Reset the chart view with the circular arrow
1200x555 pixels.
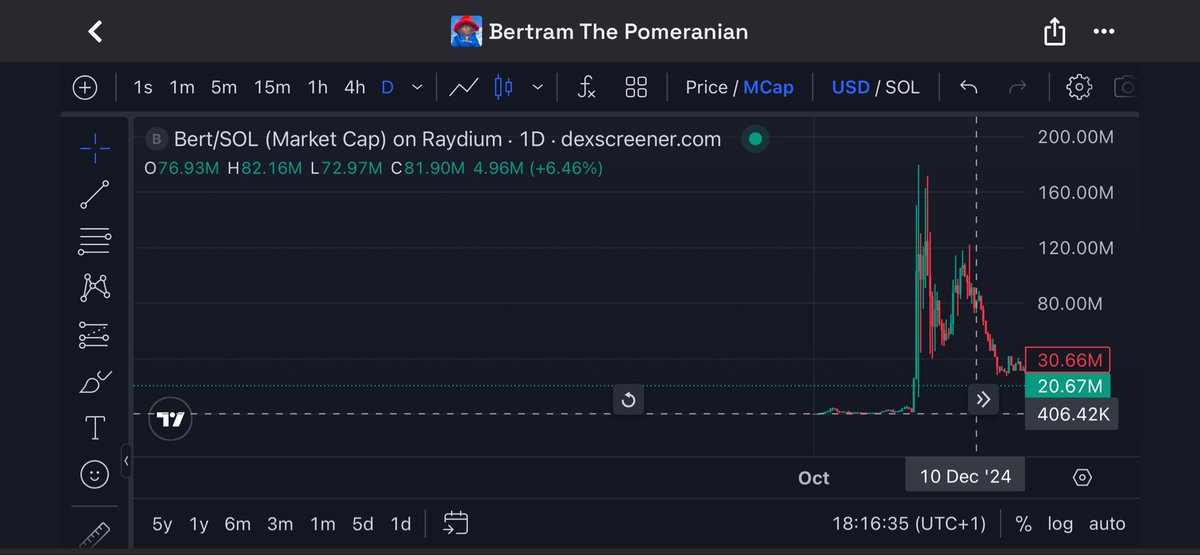coord(628,400)
